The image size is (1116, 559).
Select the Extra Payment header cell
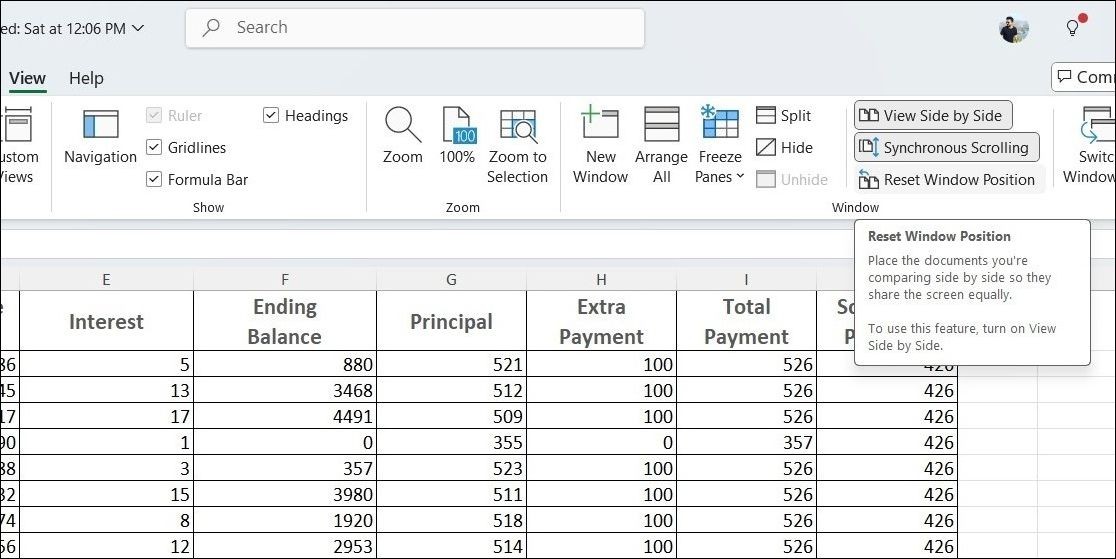pos(601,321)
